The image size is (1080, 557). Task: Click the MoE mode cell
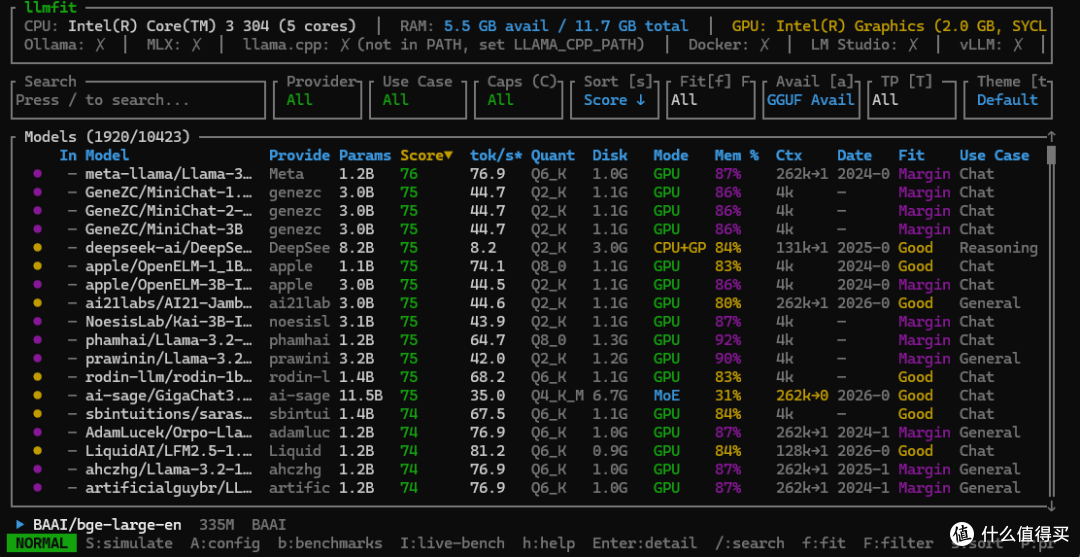click(666, 396)
